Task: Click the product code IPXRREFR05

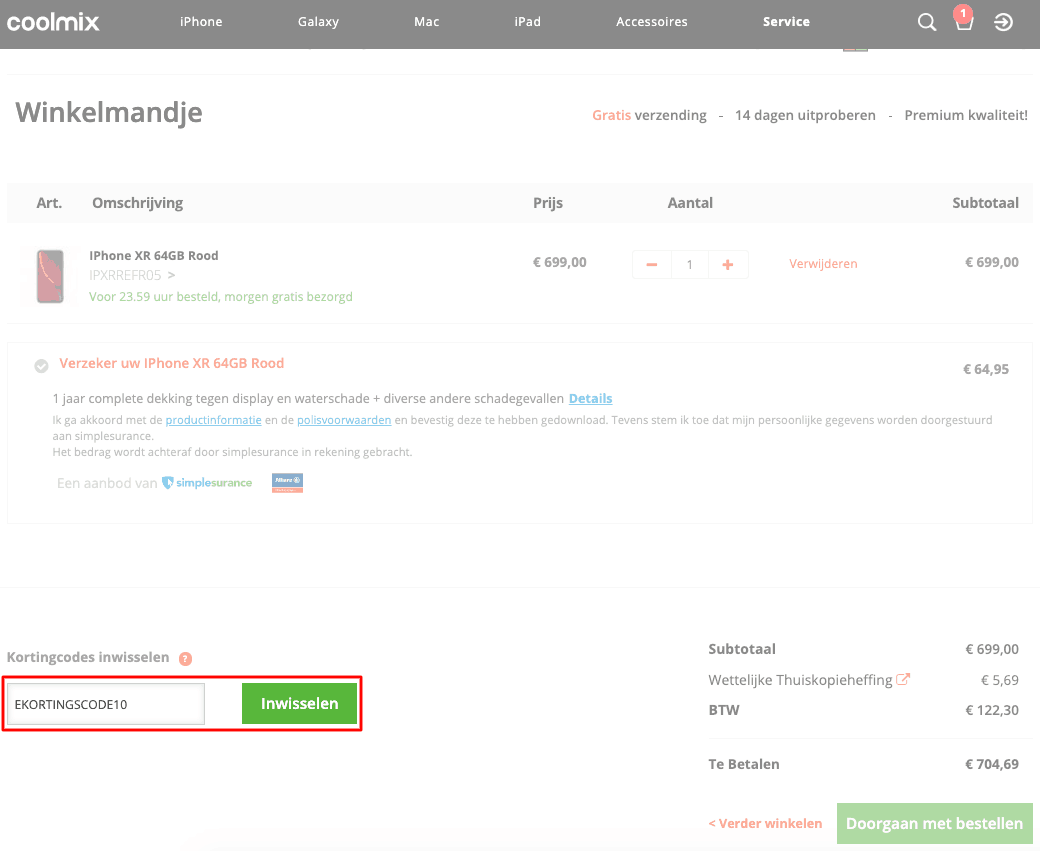Action: point(125,275)
